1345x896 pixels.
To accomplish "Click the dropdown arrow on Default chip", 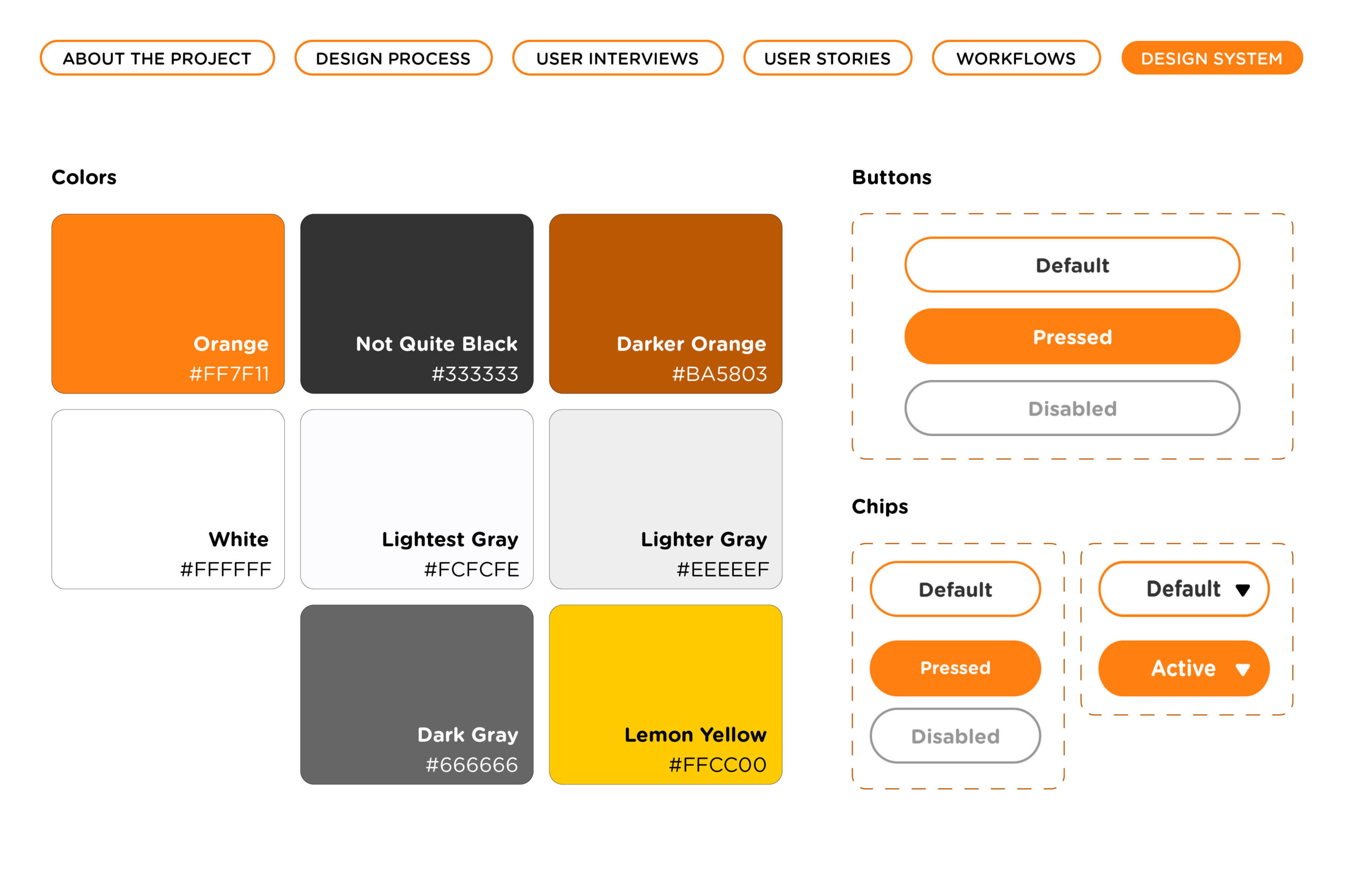I will [1243, 590].
